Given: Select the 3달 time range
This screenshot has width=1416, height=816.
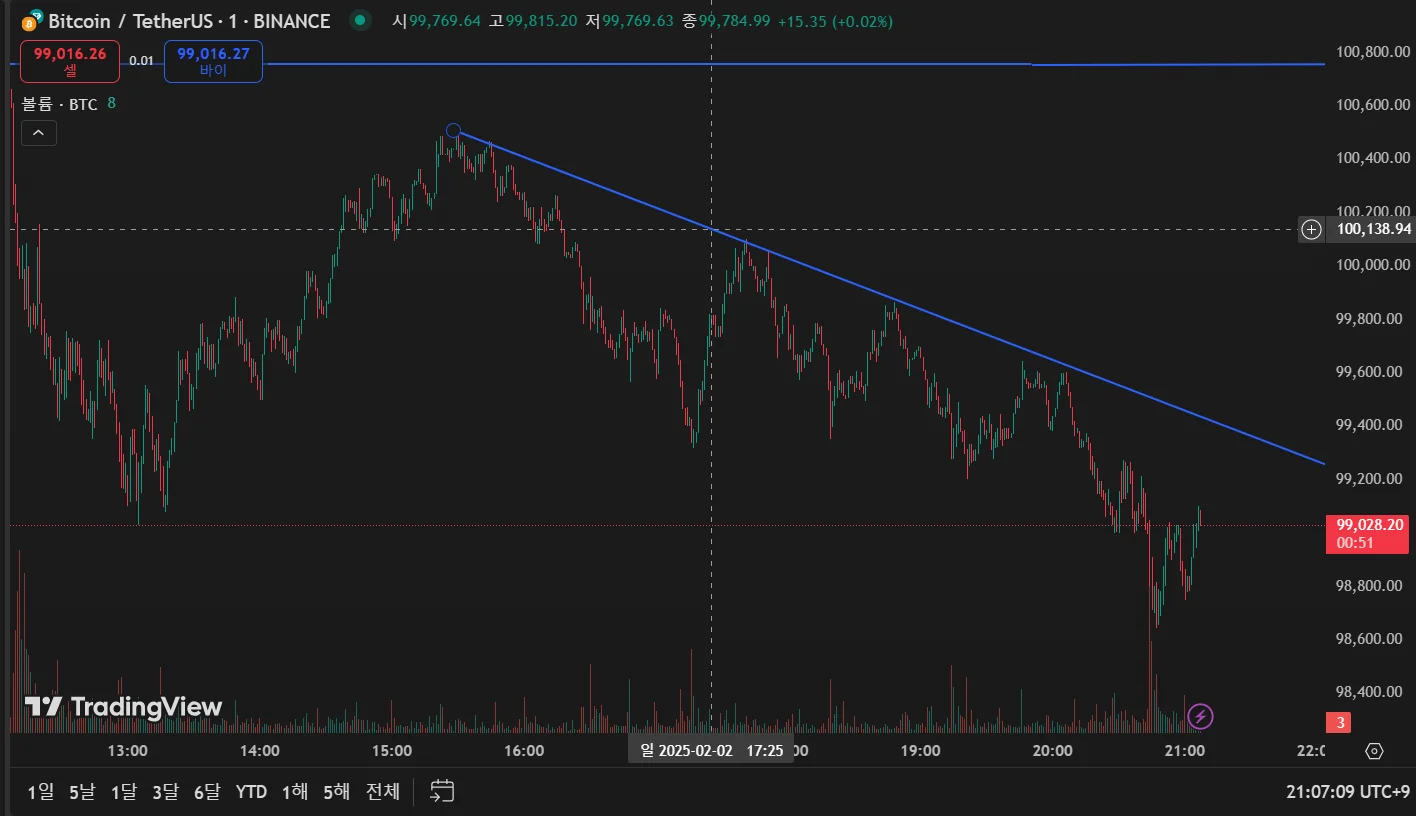Looking at the screenshot, I should pyautogui.click(x=165, y=792).
